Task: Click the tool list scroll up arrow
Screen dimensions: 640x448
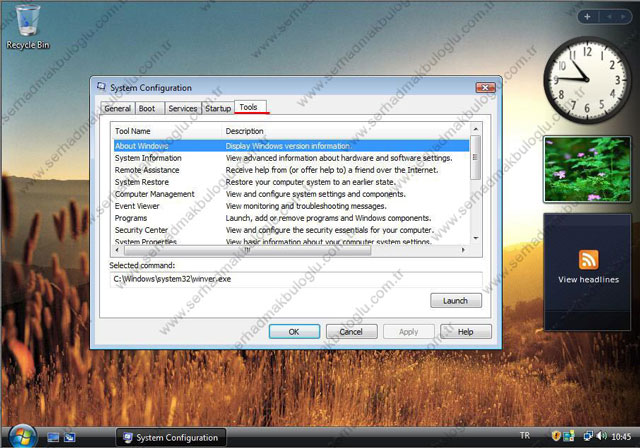Action: pos(476,129)
